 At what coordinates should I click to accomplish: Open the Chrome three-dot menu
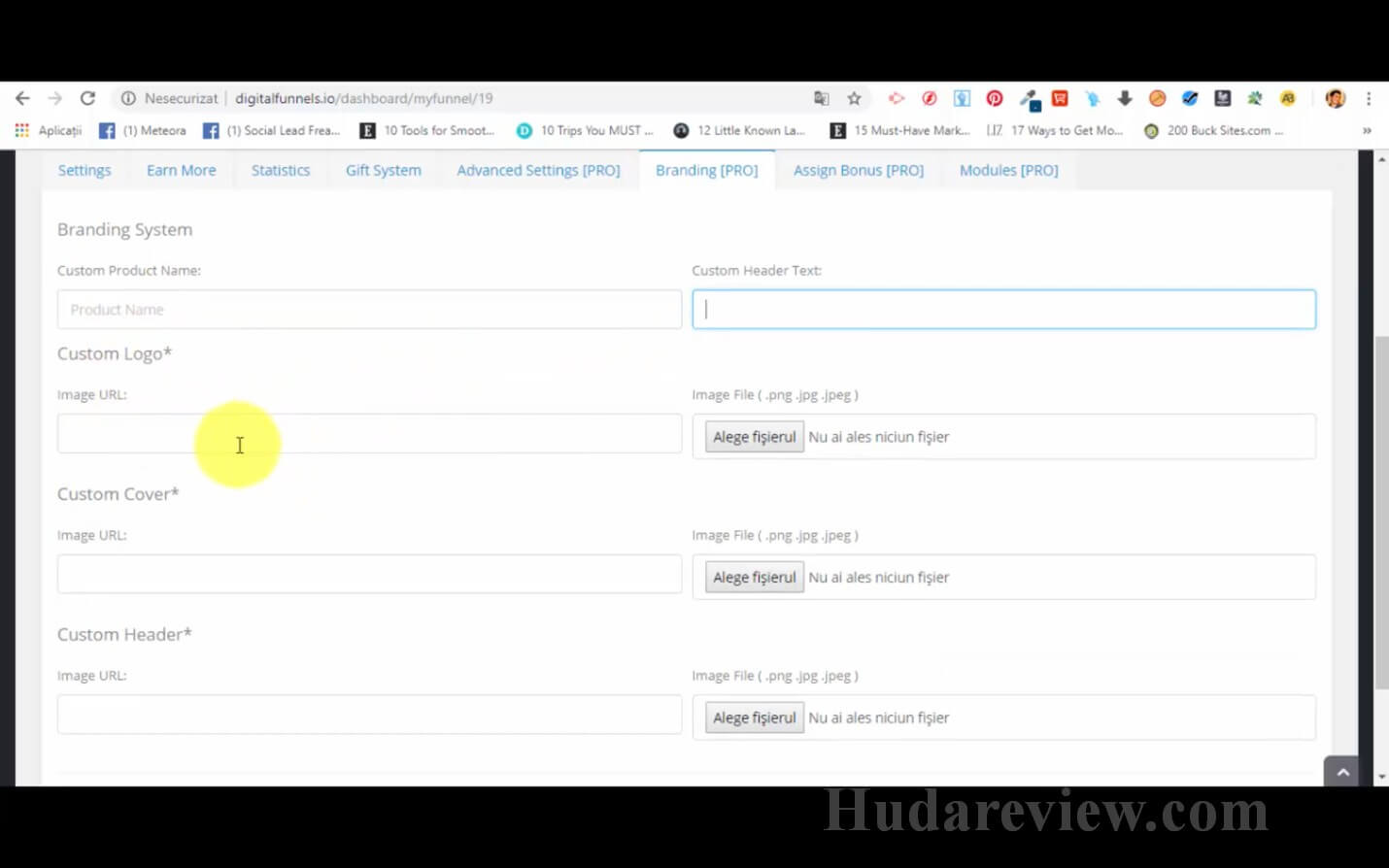click(x=1369, y=98)
